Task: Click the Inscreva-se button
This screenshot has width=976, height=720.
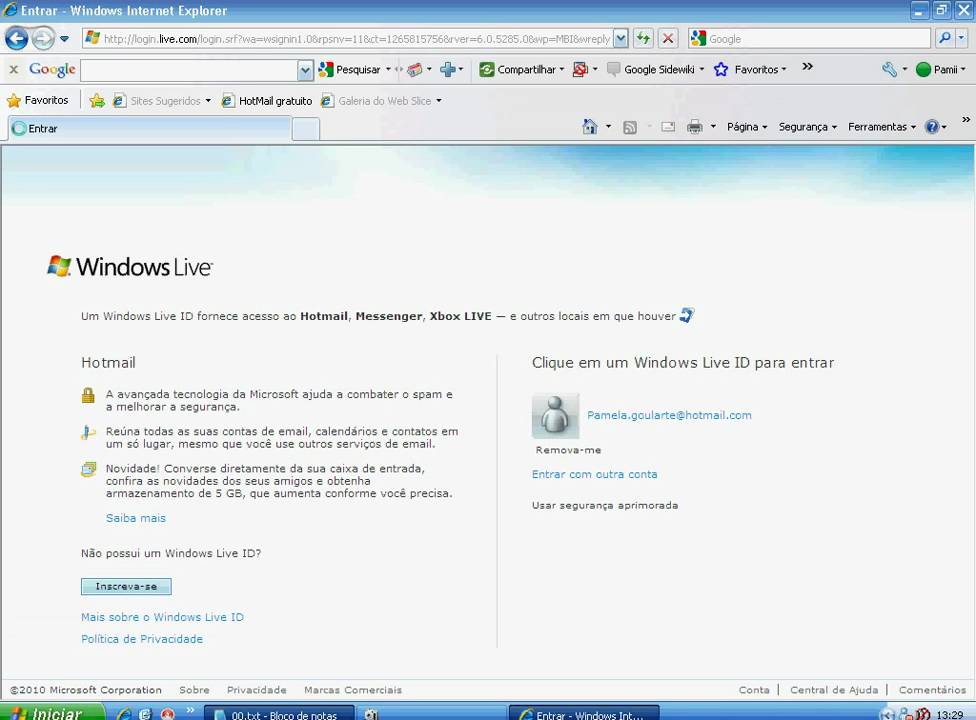Action: click(x=126, y=586)
